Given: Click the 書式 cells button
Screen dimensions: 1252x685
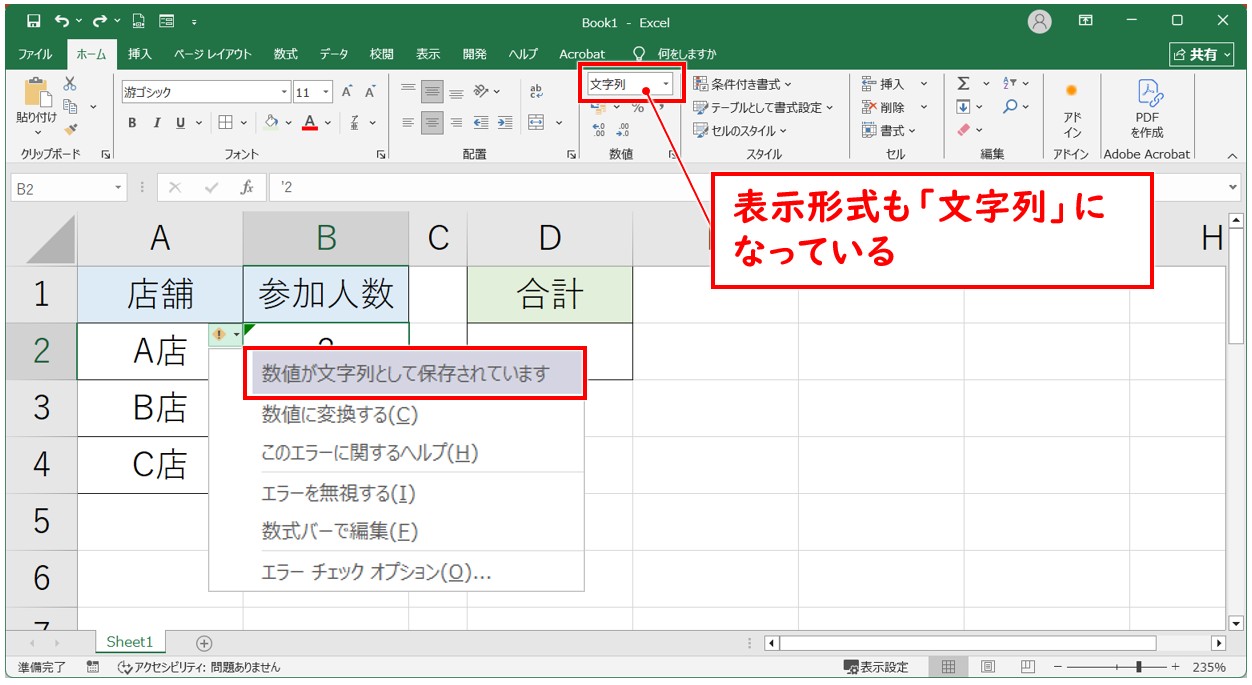Looking at the screenshot, I should tap(889, 130).
